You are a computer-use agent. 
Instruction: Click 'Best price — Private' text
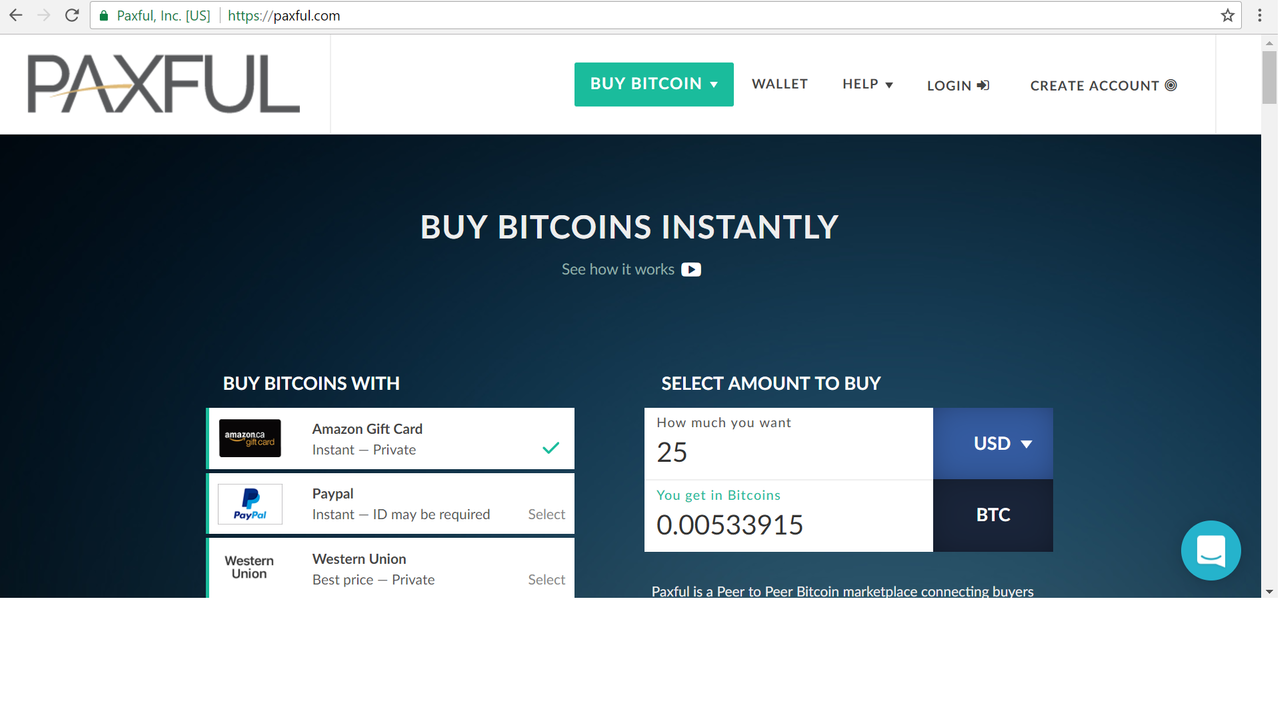(373, 579)
